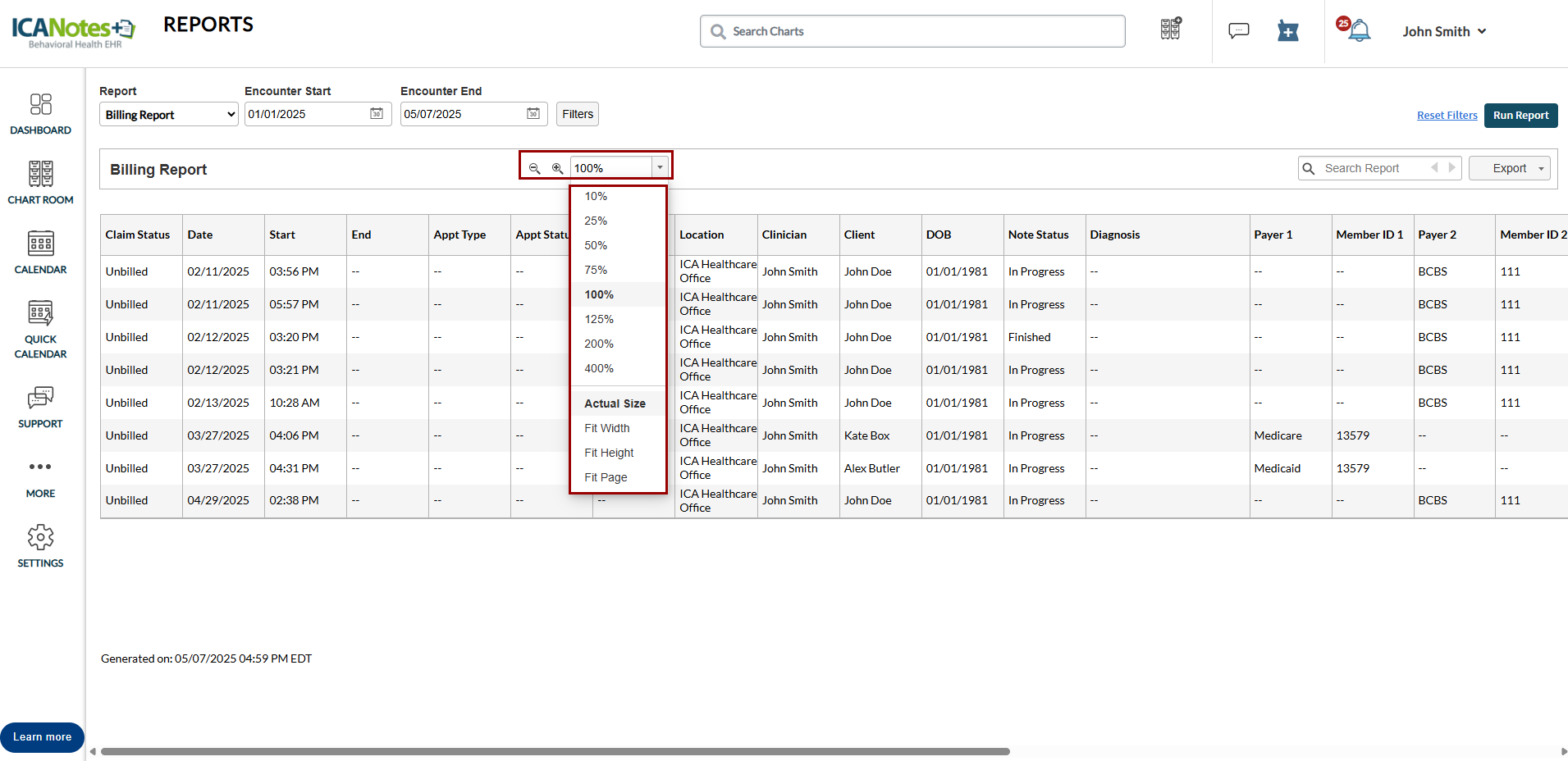Click the Run Report button

pyautogui.click(x=1520, y=116)
